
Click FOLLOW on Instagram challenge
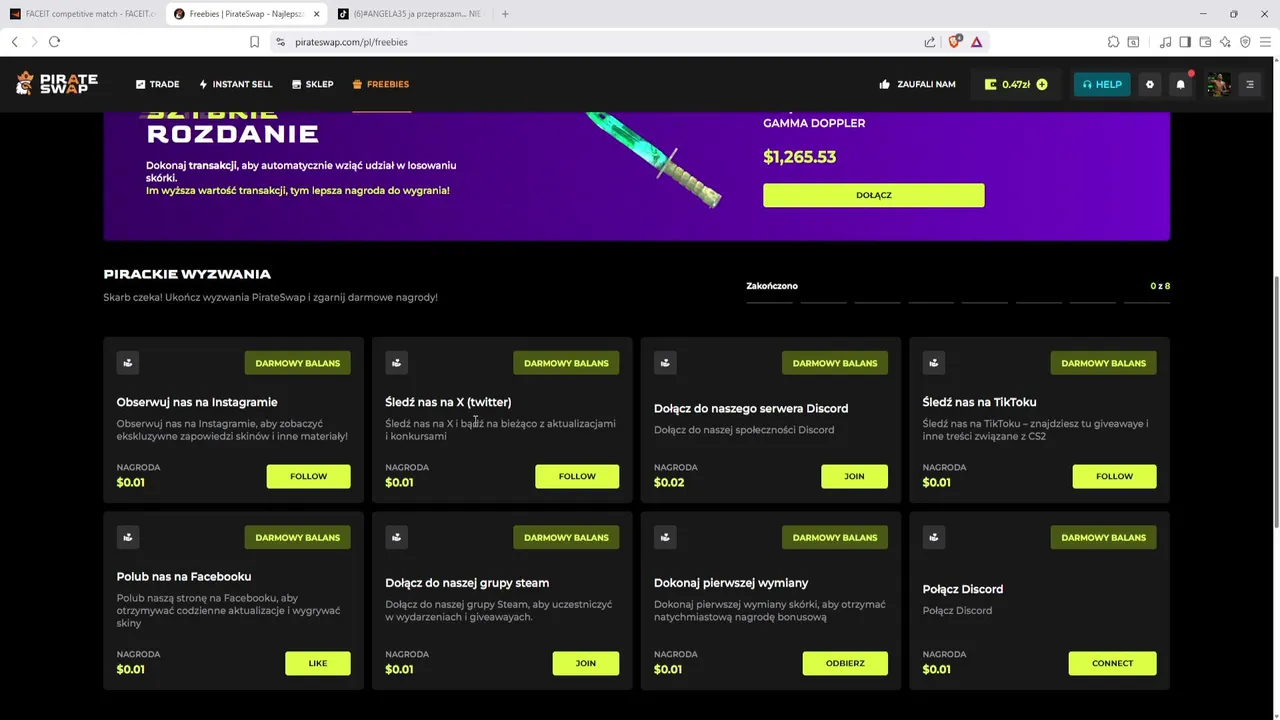308,476
